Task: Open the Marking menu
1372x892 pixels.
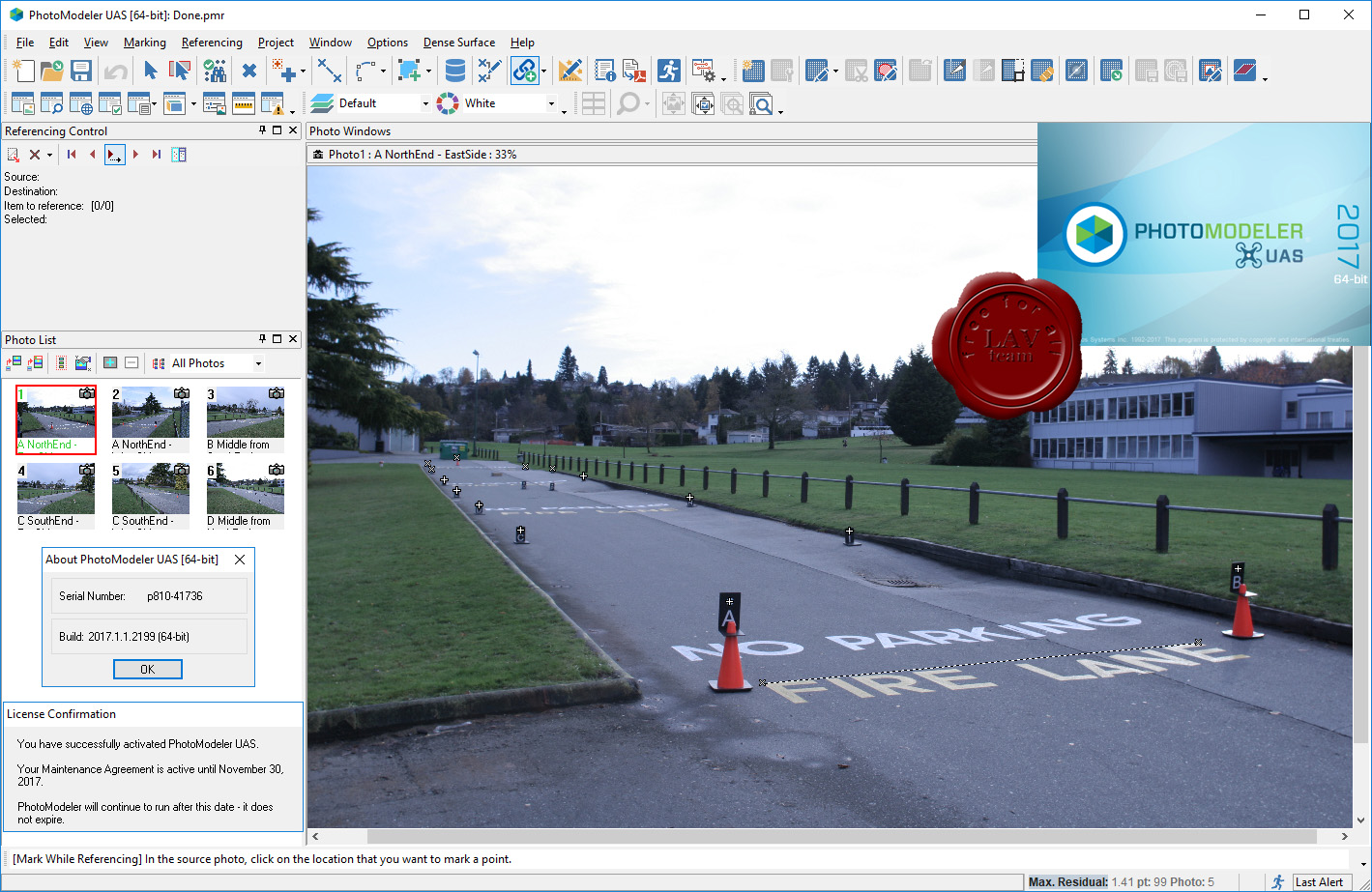Action: coord(145,43)
